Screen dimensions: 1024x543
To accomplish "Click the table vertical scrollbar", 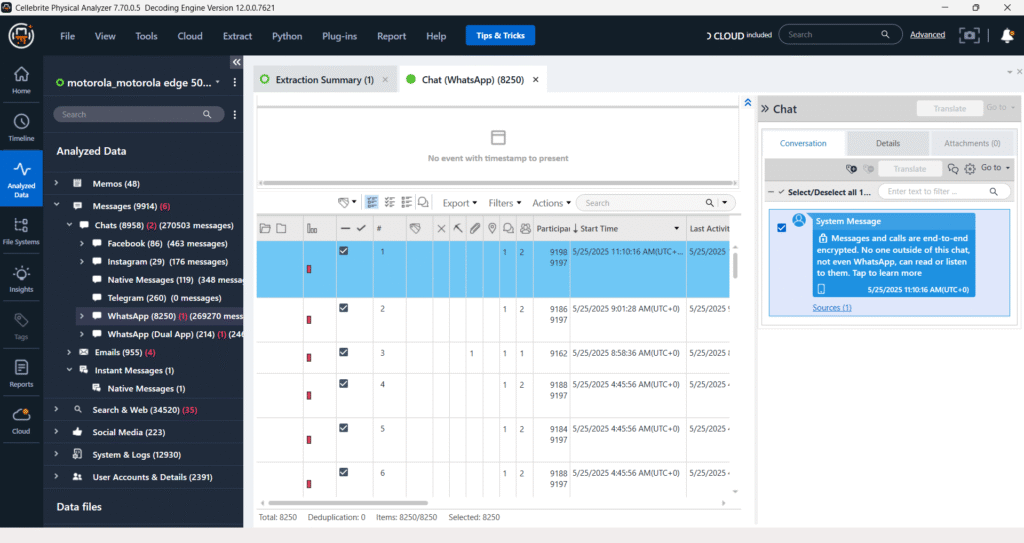I will coord(735,266).
